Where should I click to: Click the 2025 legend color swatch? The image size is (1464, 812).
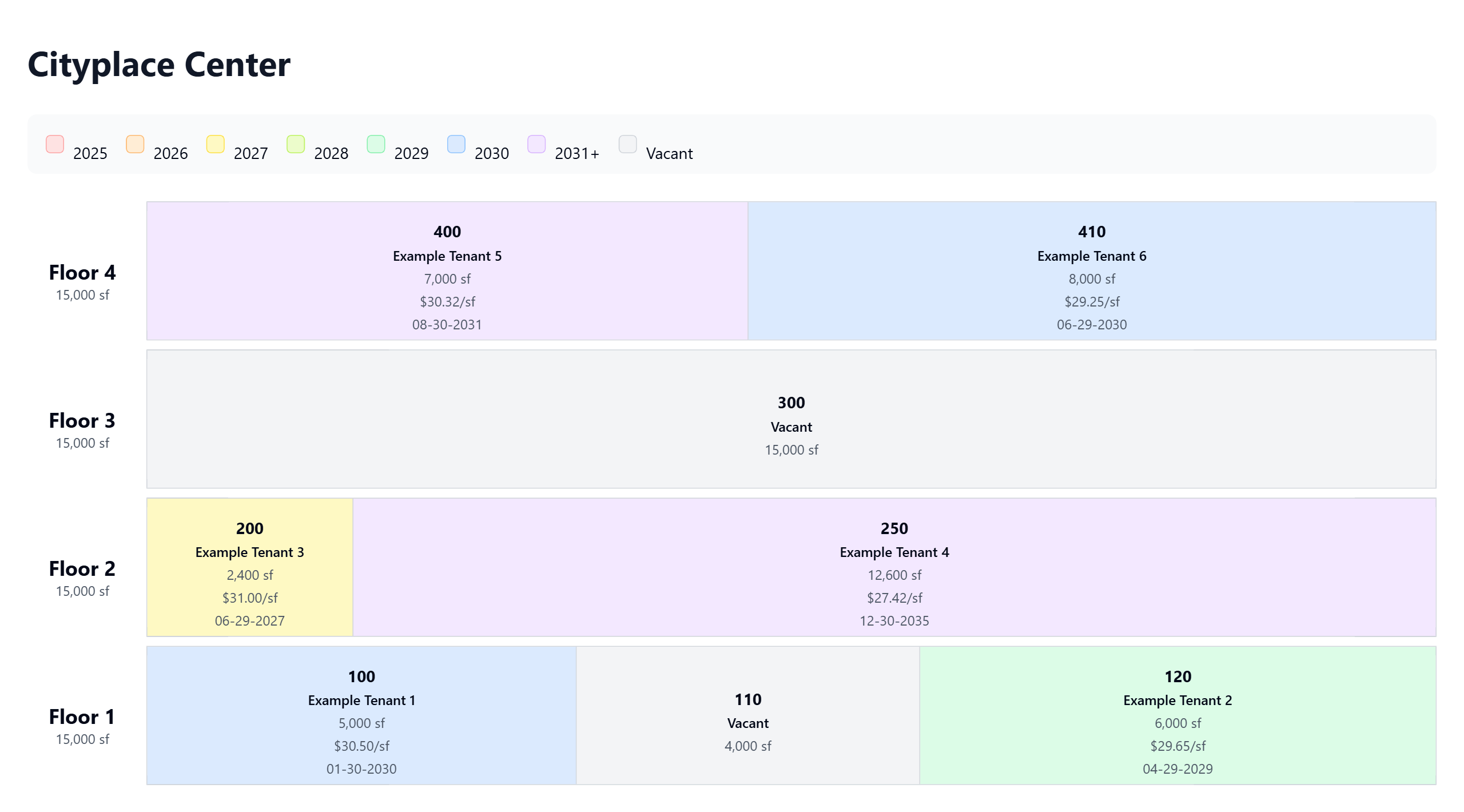(x=55, y=144)
